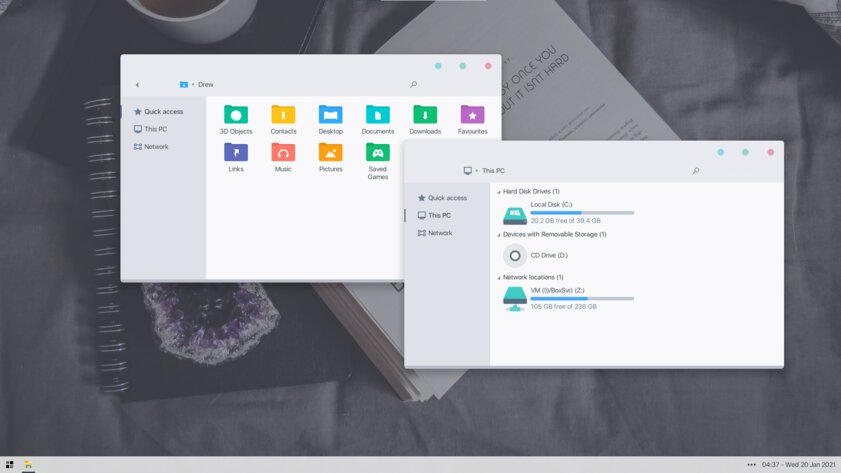Collapse the Hard Disk Drives group
The image size is (841, 473).
(499, 192)
